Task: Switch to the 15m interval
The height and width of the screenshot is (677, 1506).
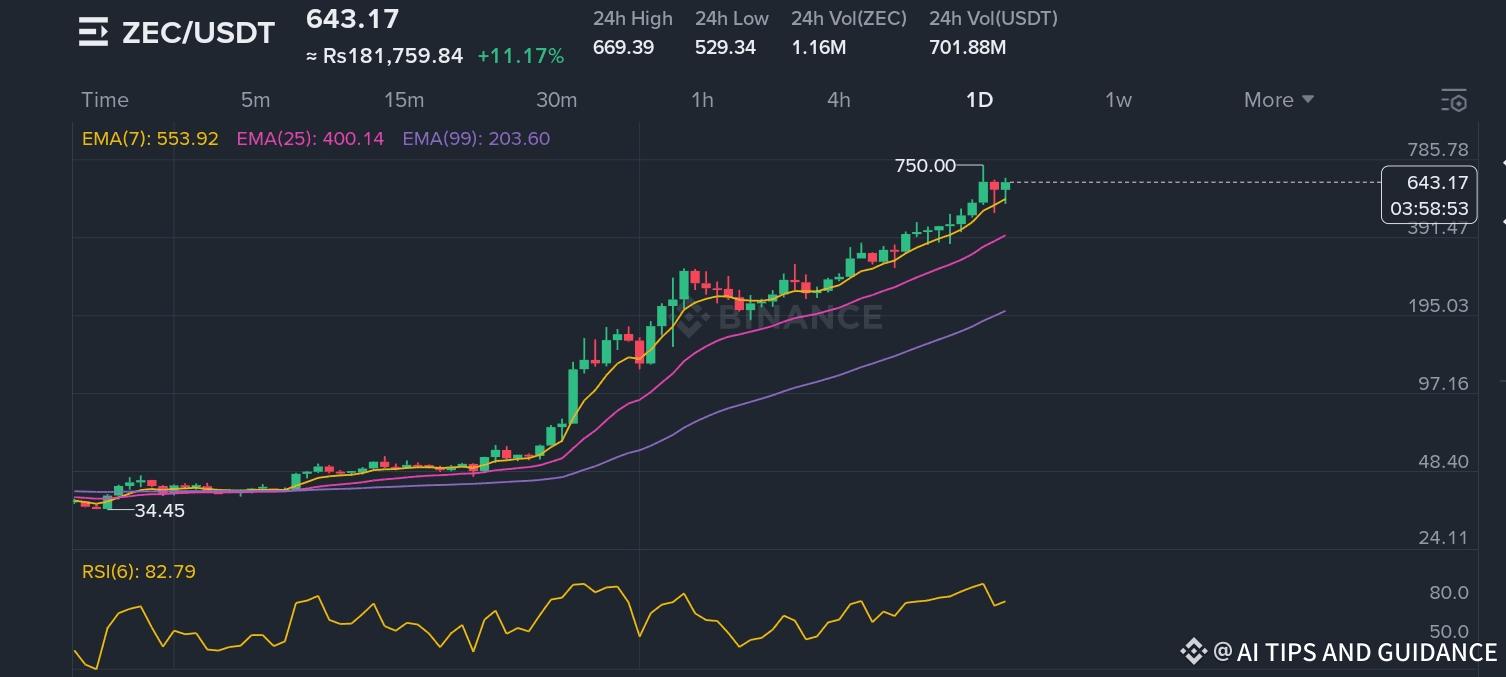Action: point(404,100)
